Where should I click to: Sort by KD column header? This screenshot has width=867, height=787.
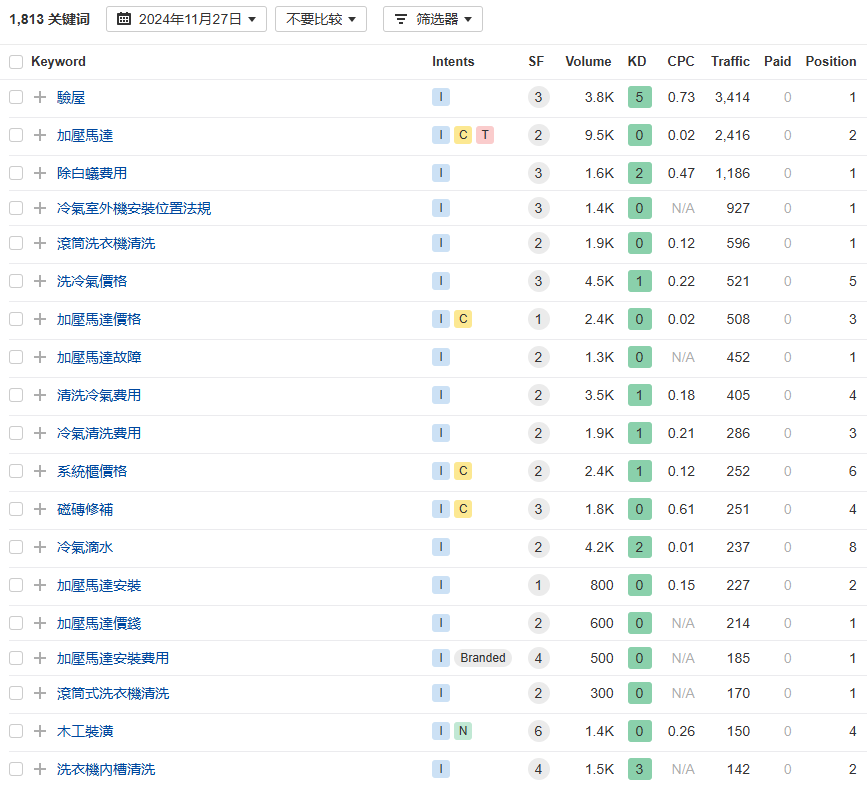coord(637,61)
